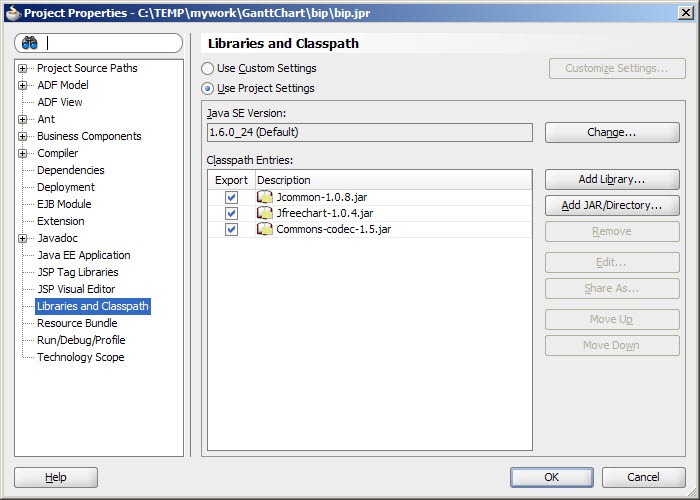Uncheck Export for Jcommon-1.0.8.jar

[231, 197]
